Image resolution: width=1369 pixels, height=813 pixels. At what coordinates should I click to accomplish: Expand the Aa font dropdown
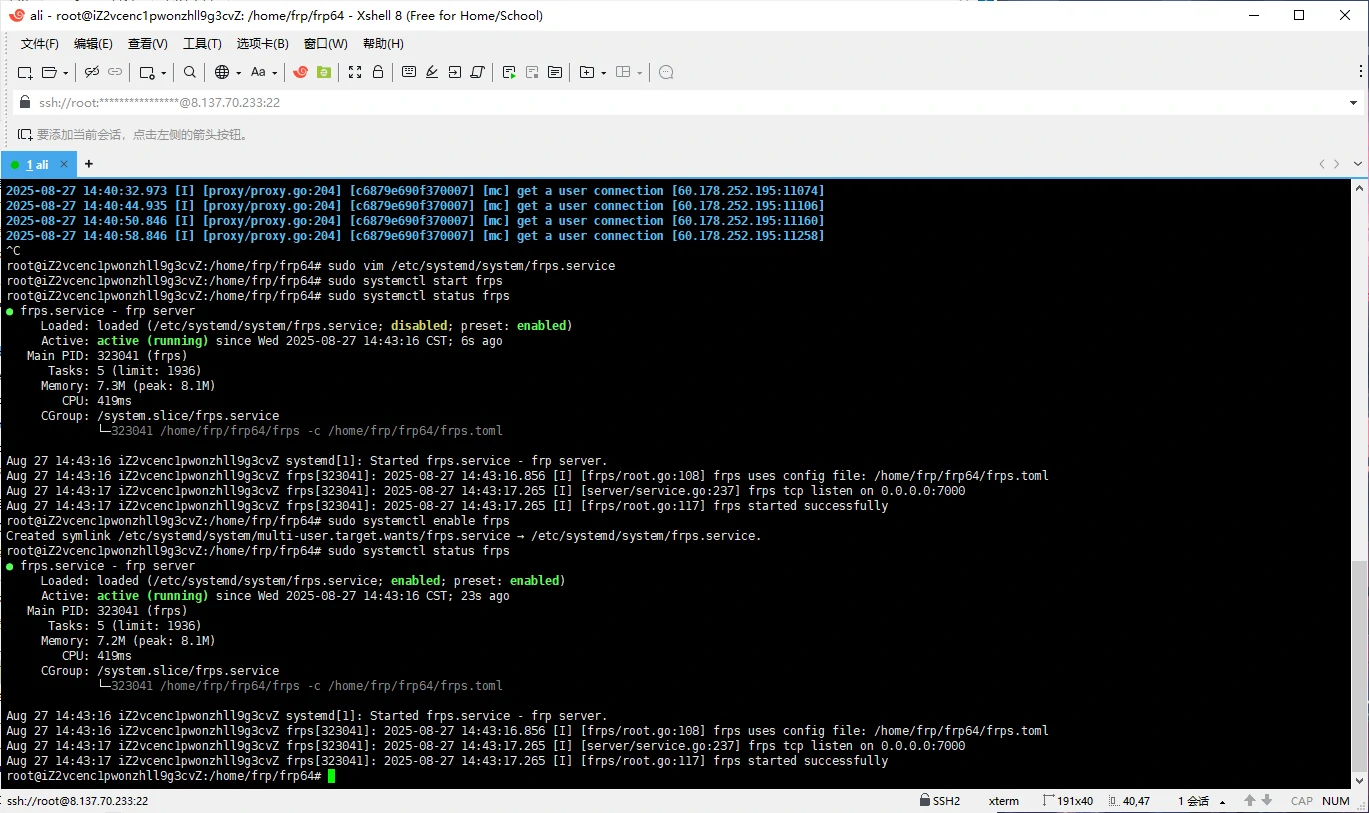pyautogui.click(x=274, y=73)
